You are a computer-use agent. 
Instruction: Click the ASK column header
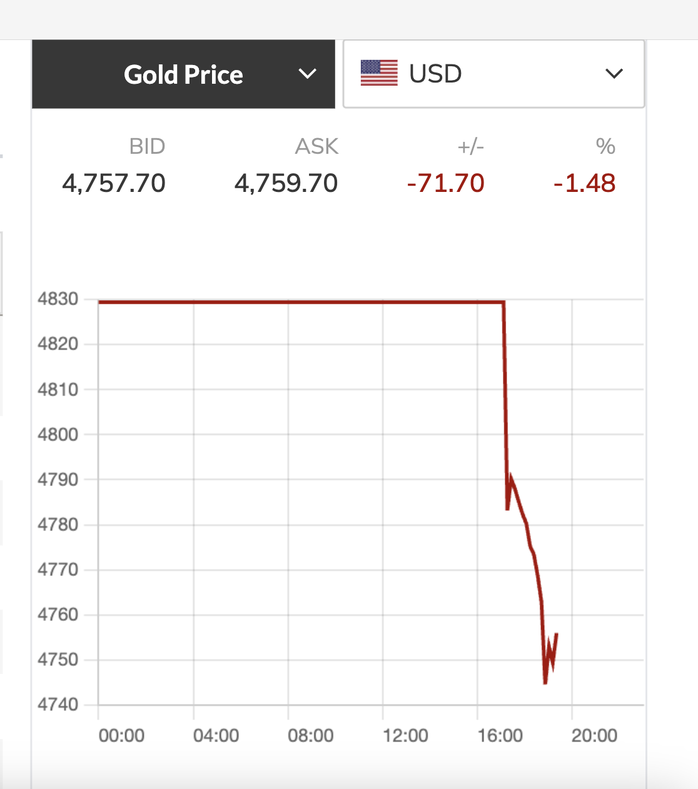(316, 147)
